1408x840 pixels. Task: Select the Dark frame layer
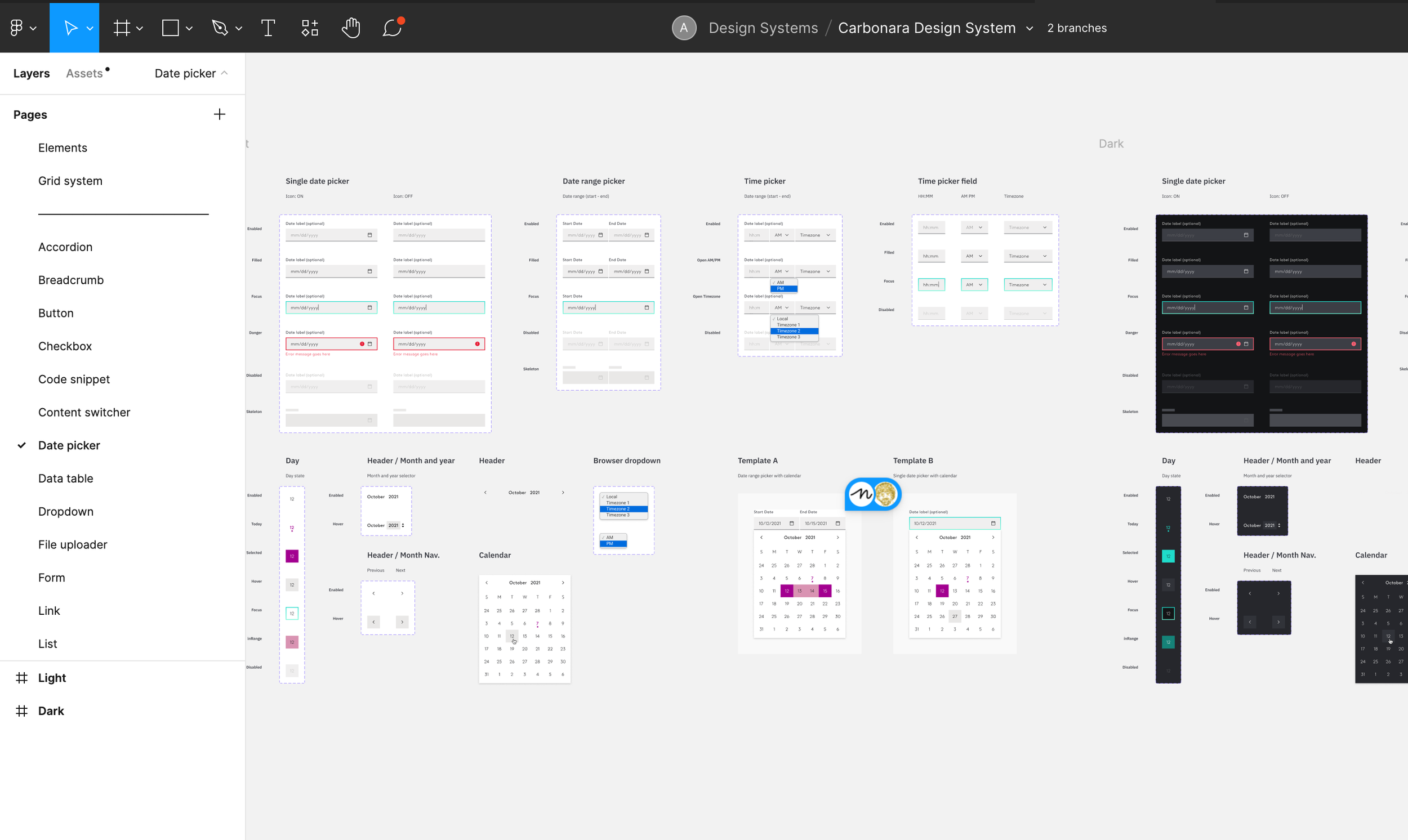click(x=51, y=711)
